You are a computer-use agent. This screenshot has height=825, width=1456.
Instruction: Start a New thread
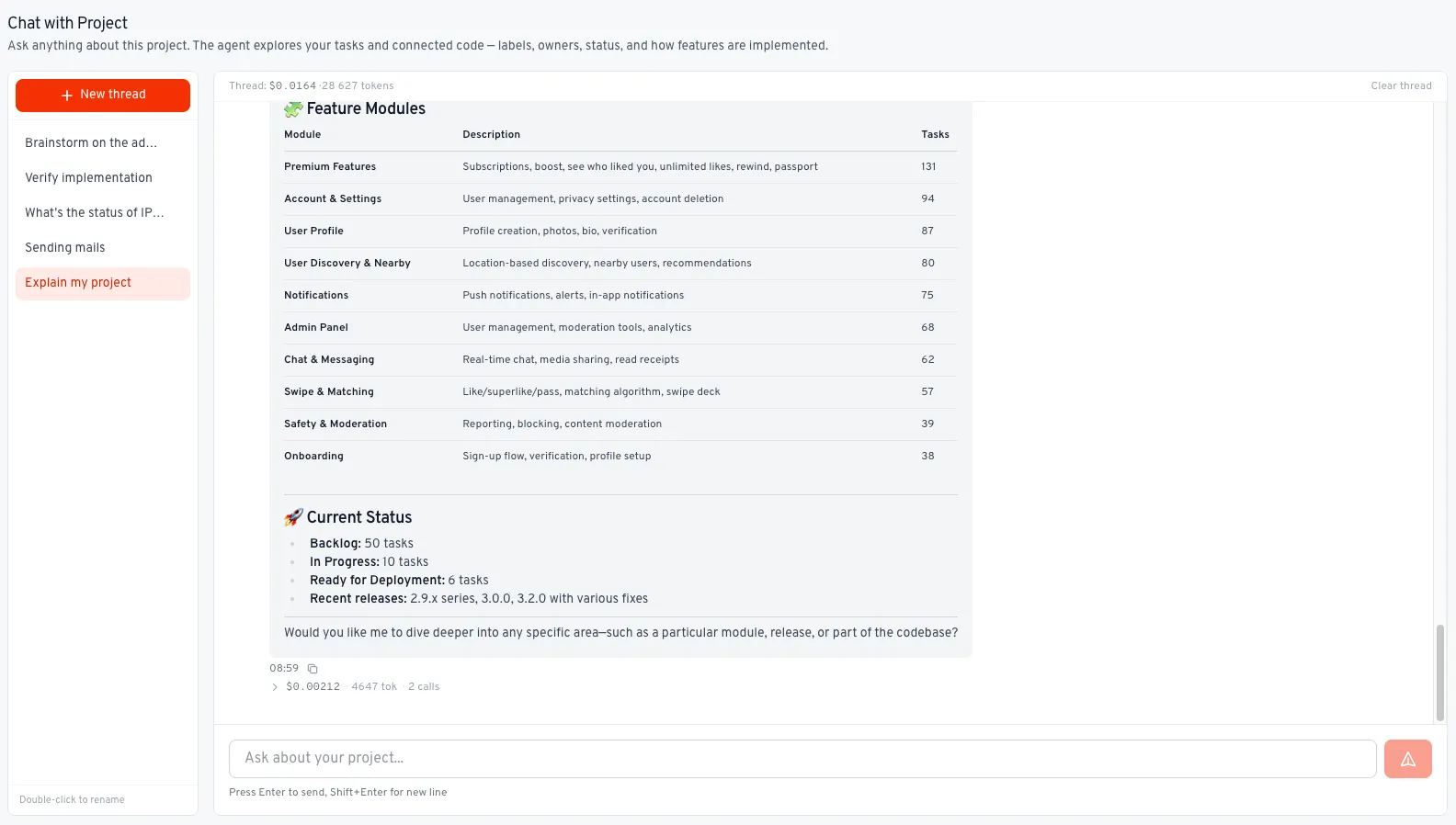(103, 95)
